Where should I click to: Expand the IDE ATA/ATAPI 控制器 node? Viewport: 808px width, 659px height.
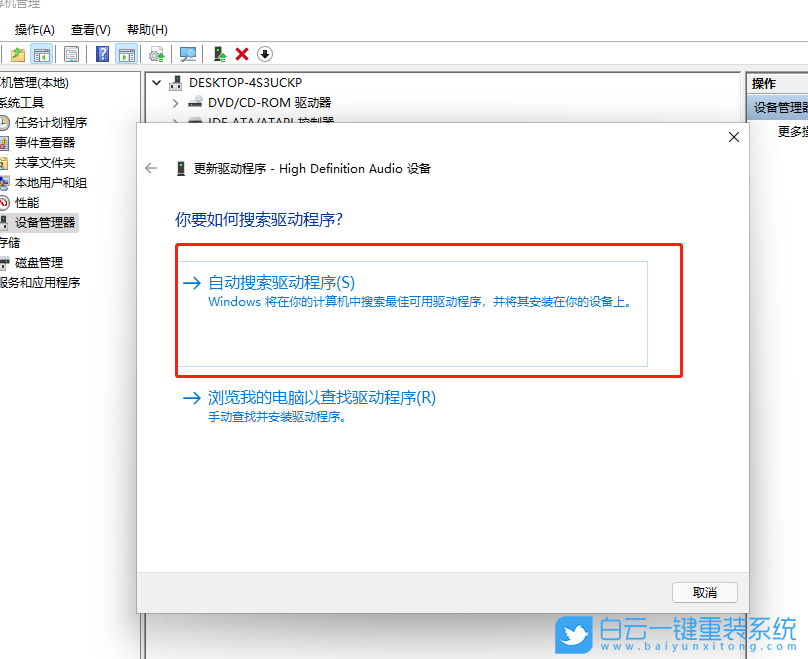click(x=175, y=120)
